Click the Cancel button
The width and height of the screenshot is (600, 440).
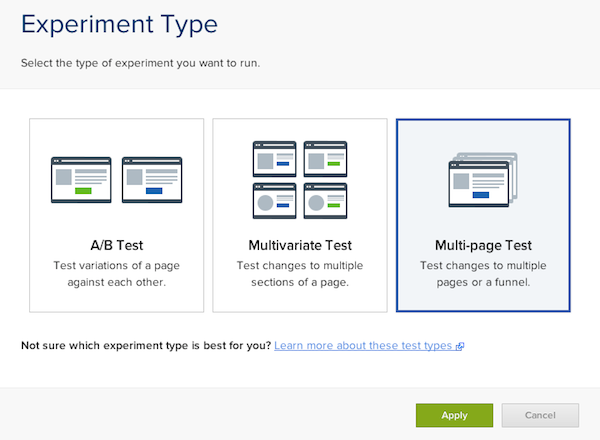tap(540, 415)
